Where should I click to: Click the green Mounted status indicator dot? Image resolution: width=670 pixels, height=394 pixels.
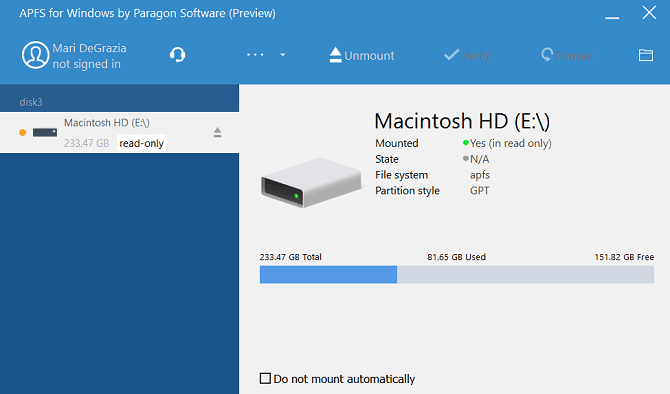[x=466, y=143]
